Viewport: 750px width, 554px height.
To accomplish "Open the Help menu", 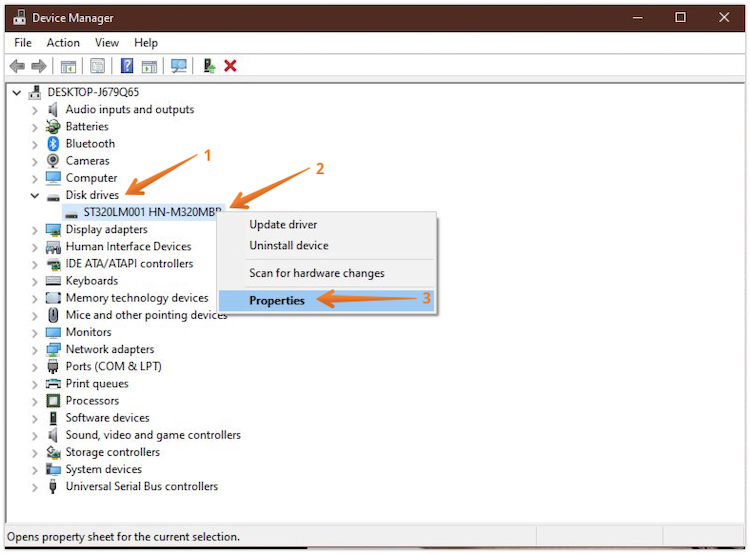I will (x=146, y=43).
